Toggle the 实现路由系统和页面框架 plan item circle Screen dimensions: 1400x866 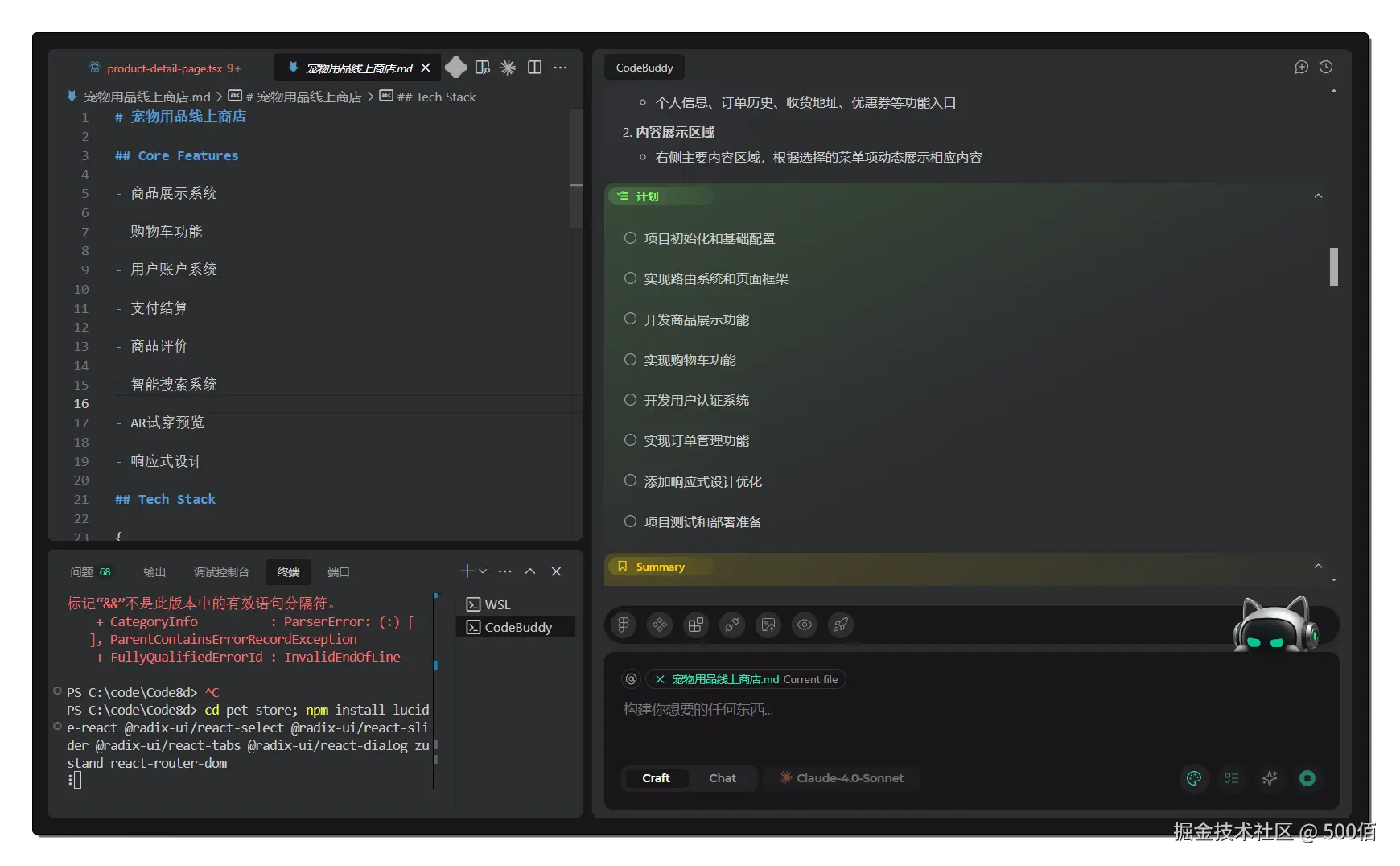pos(631,278)
